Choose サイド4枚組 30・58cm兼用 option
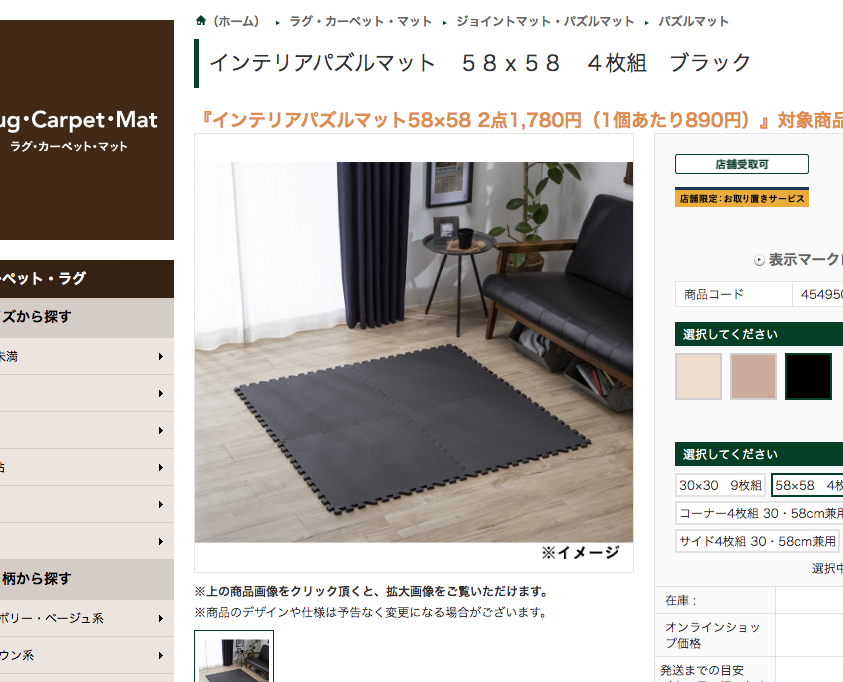The height and width of the screenshot is (682, 843). [757, 541]
